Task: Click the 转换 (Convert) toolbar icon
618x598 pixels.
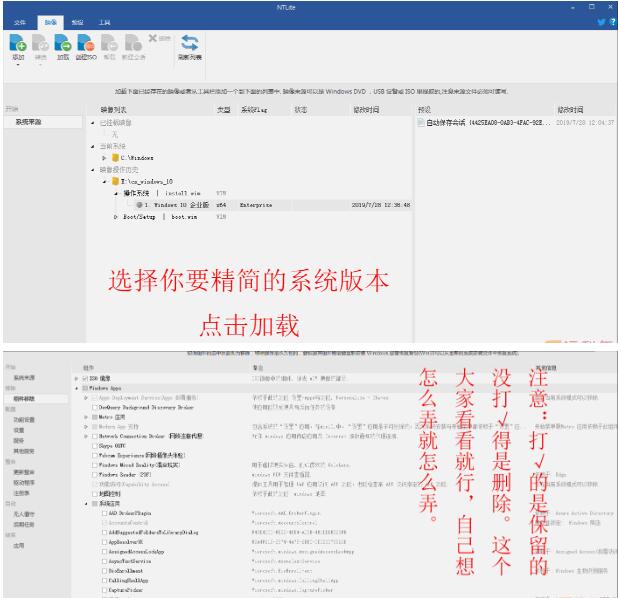Action: tap(40, 43)
